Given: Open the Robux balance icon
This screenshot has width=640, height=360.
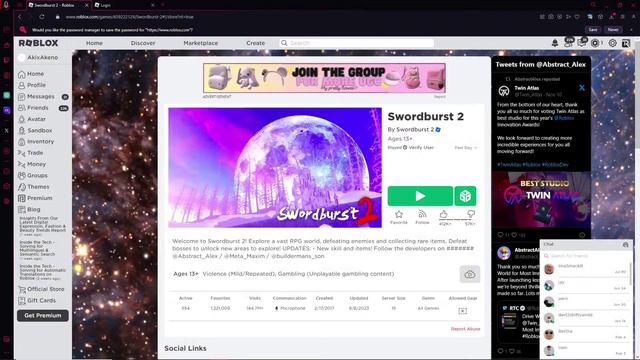Looking at the screenshot, I should [x=596, y=43].
